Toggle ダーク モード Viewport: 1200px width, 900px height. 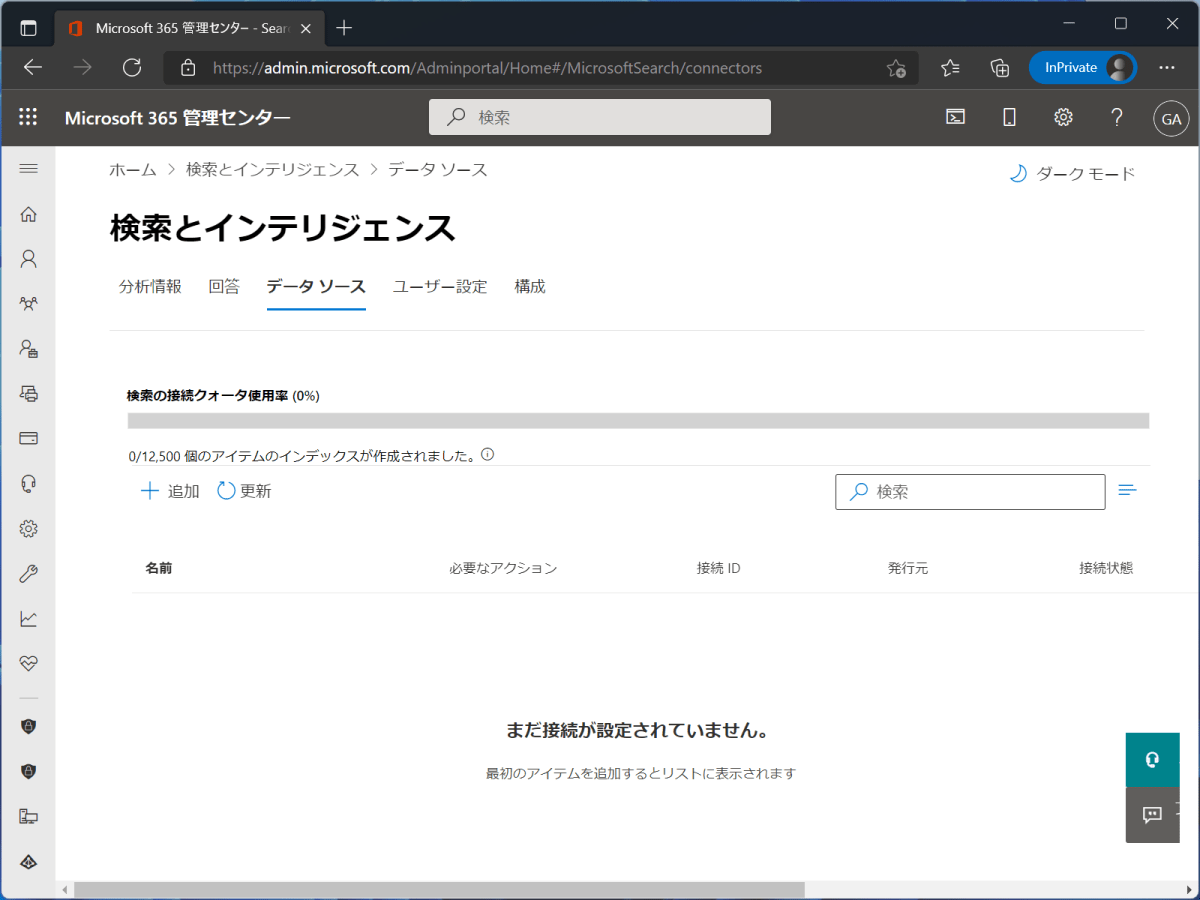[1072, 174]
